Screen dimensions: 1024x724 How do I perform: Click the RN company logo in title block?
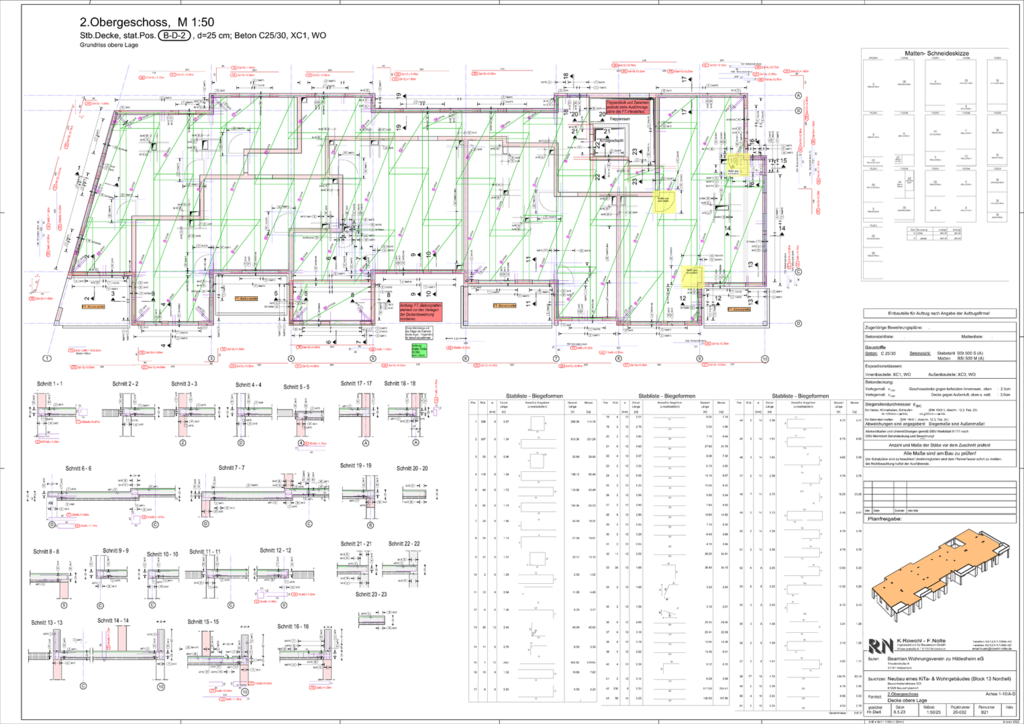point(881,646)
